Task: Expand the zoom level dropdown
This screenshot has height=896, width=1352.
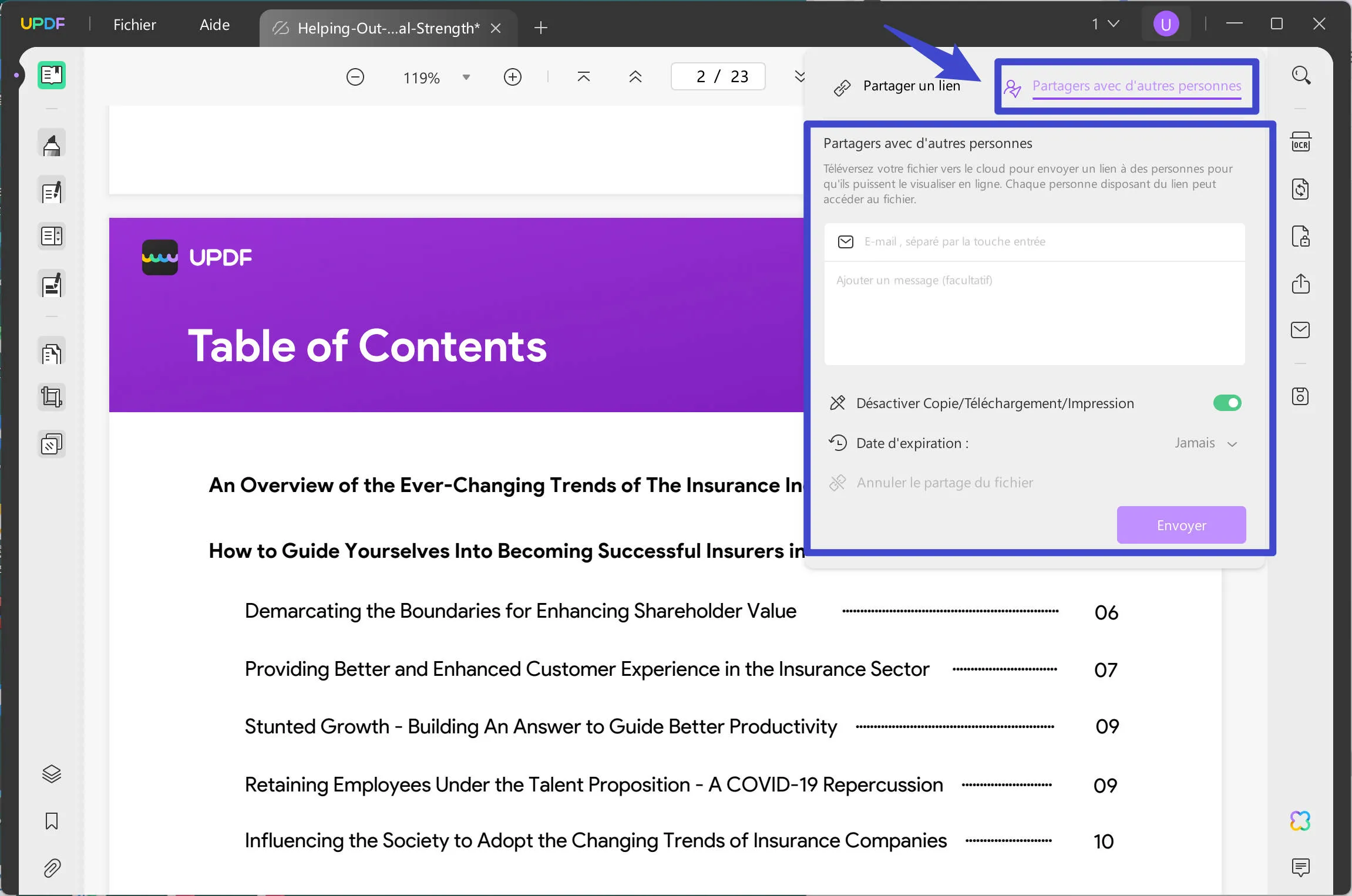Action: [466, 76]
